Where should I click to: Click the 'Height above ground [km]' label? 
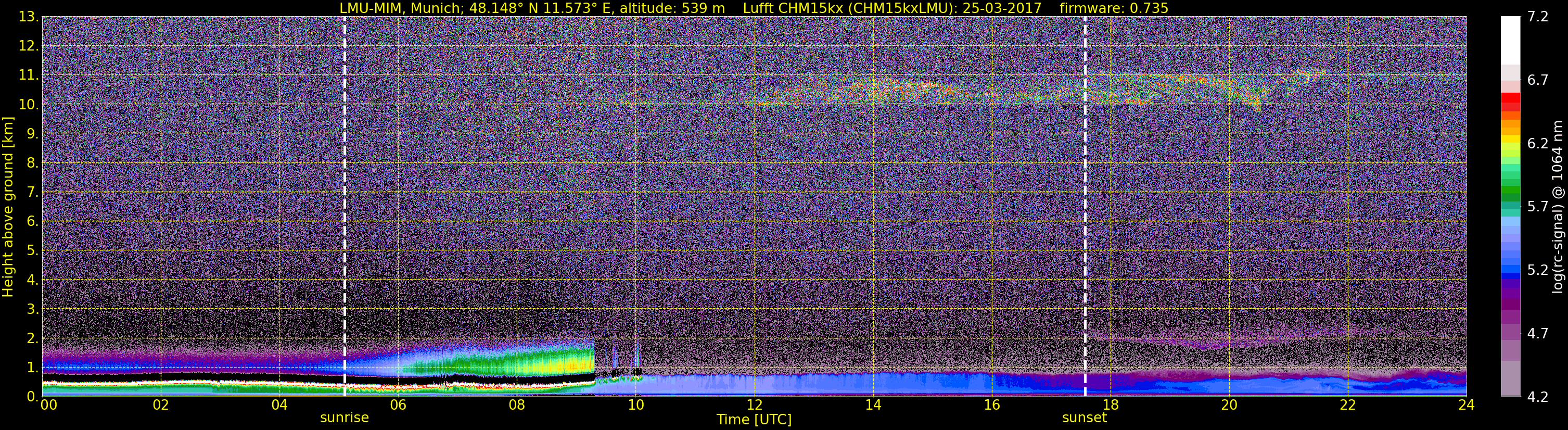[x=8, y=207]
